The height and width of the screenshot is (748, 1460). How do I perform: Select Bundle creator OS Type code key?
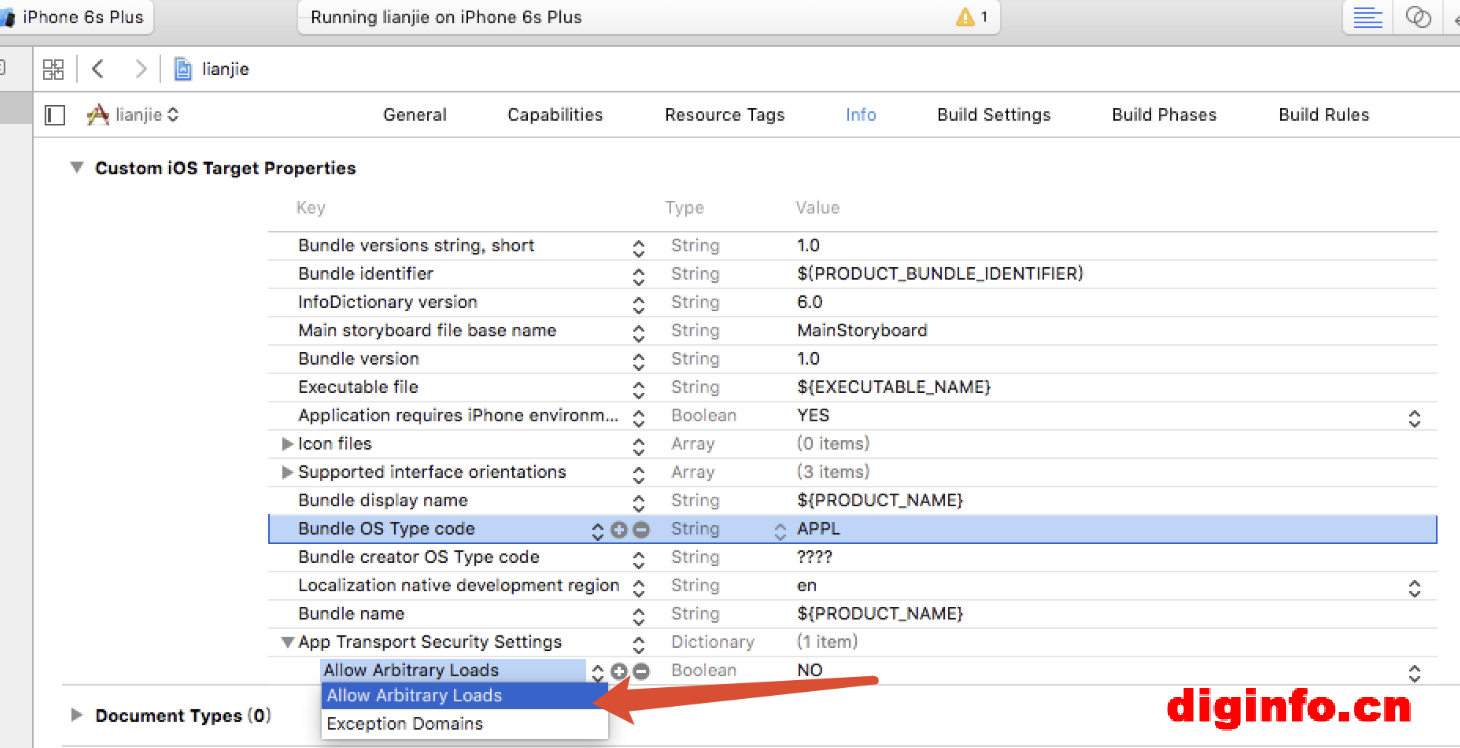(419, 557)
